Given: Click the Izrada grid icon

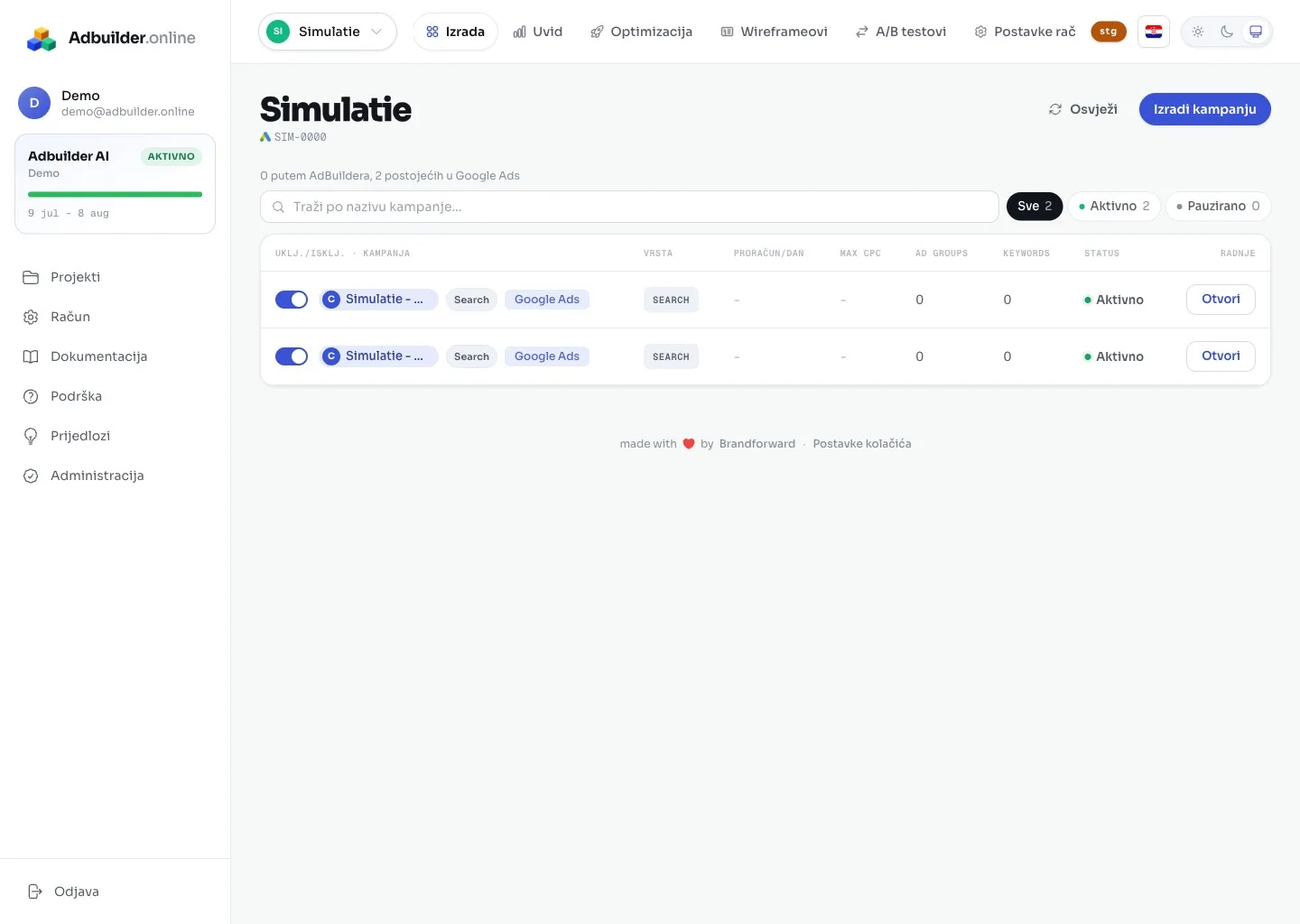Looking at the screenshot, I should pos(432,32).
